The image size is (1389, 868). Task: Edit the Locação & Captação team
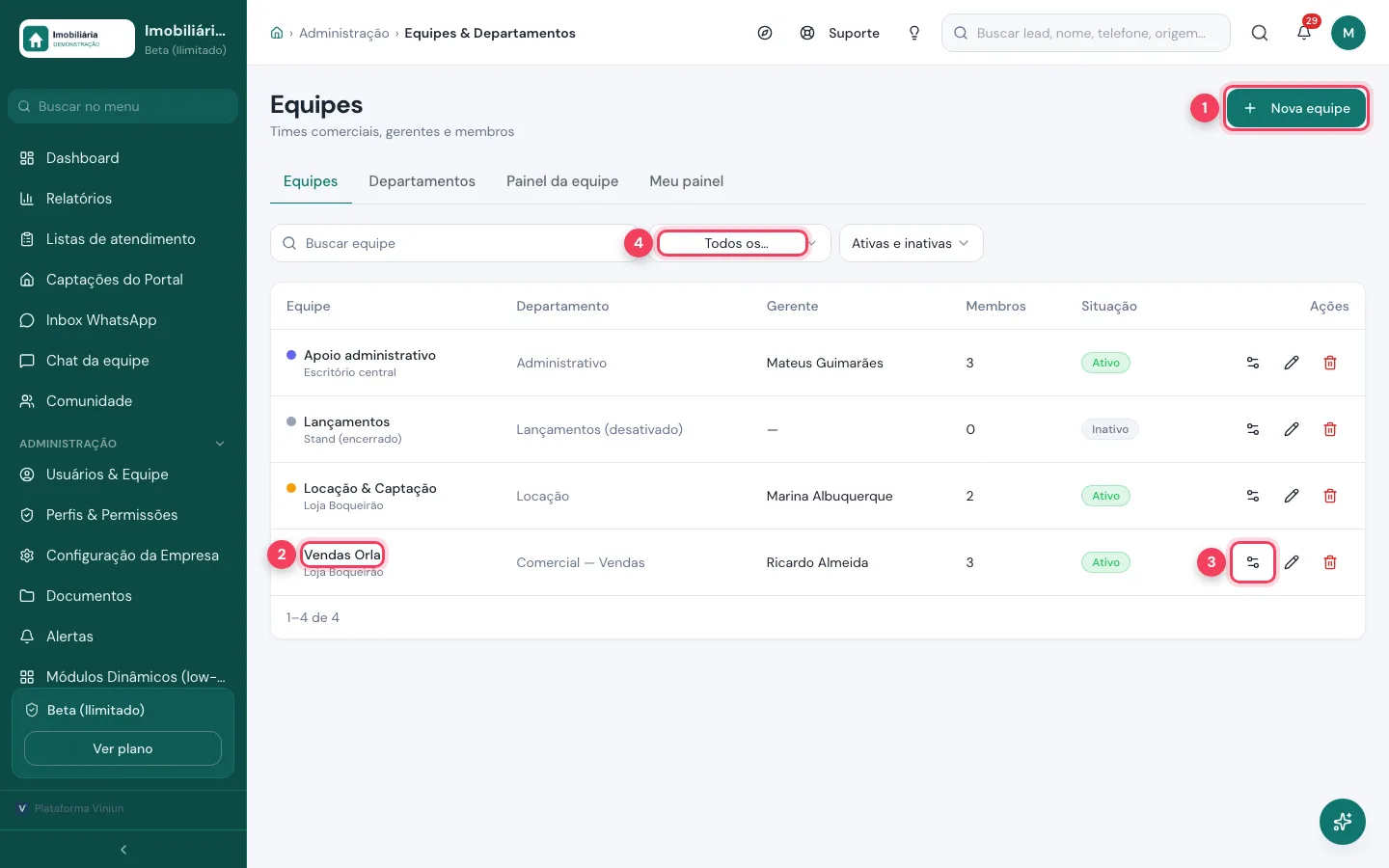pyautogui.click(x=1292, y=496)
